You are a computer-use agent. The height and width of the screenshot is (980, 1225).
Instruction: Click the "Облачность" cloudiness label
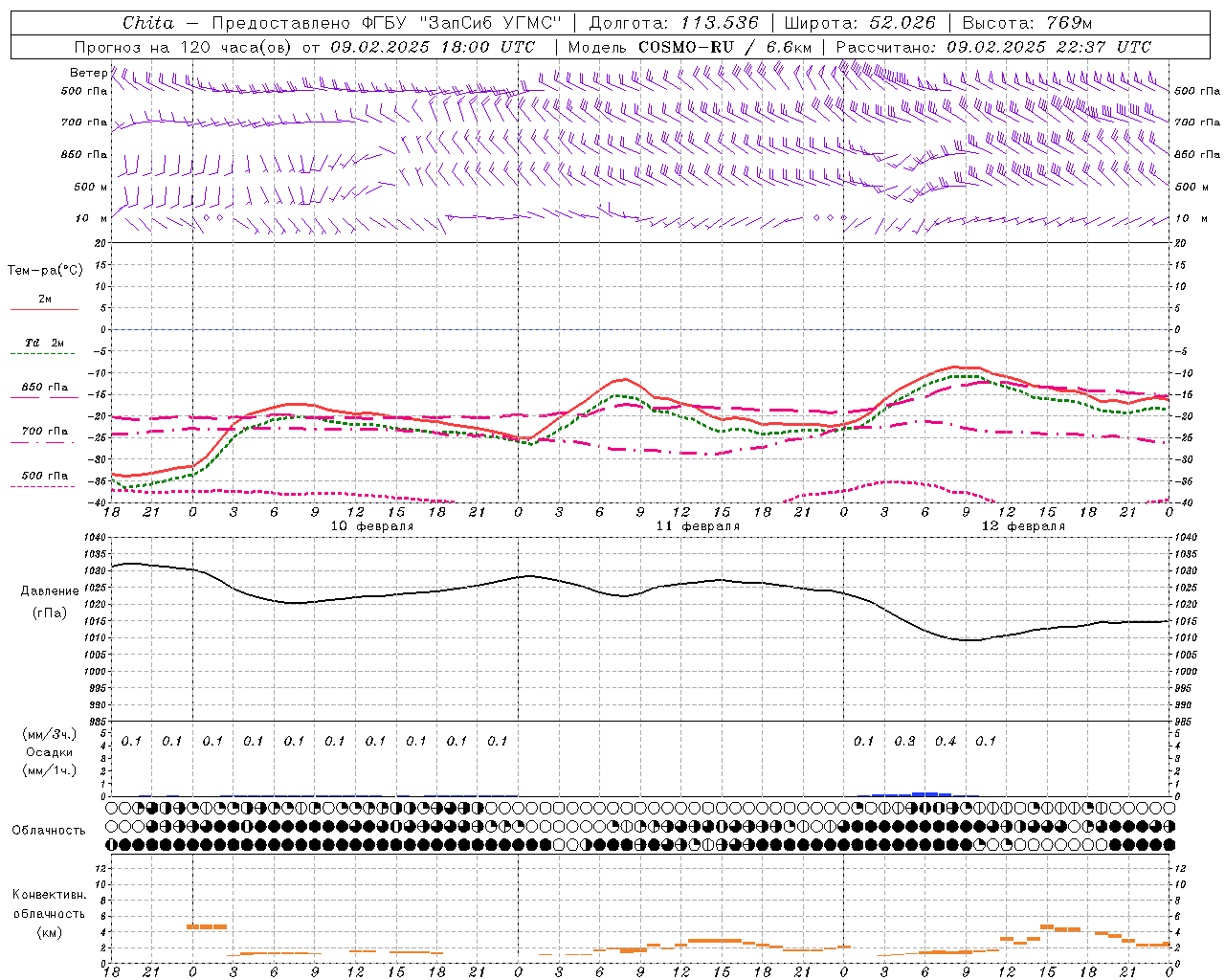[x=49, y=831]
